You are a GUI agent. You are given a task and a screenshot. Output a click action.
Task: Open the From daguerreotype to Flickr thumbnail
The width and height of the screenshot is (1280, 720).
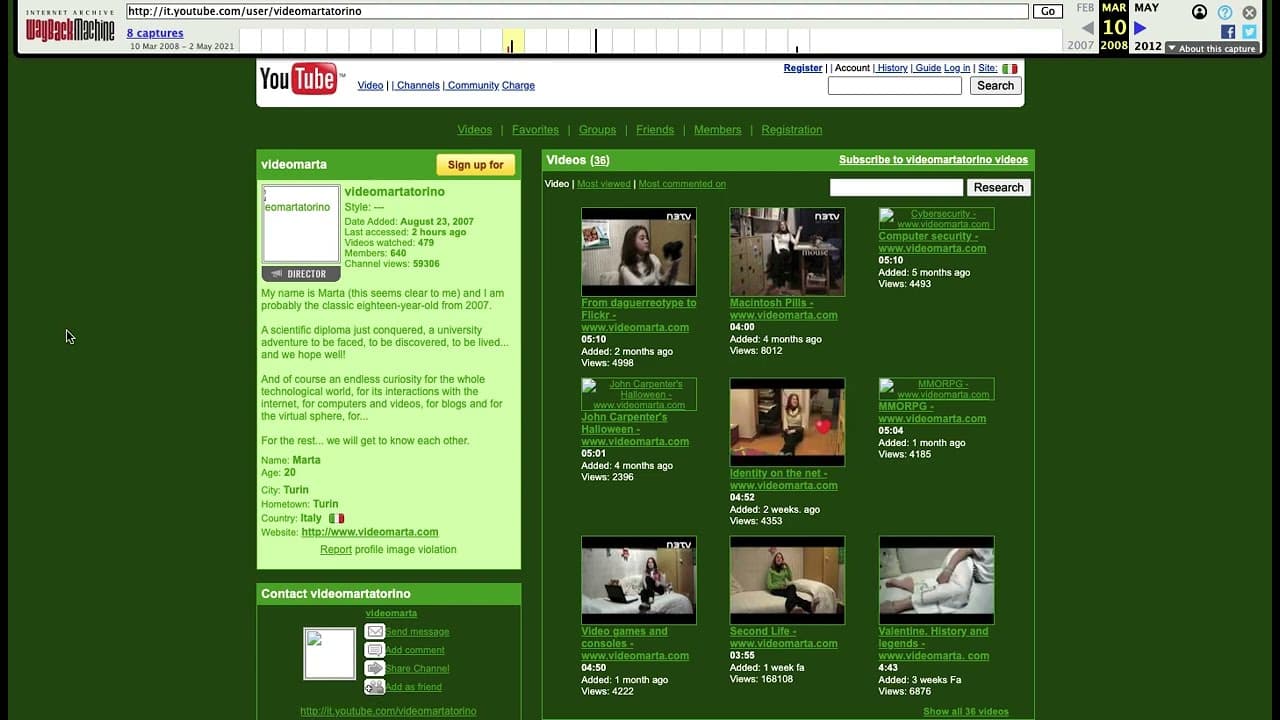click(x=639, y=252)
